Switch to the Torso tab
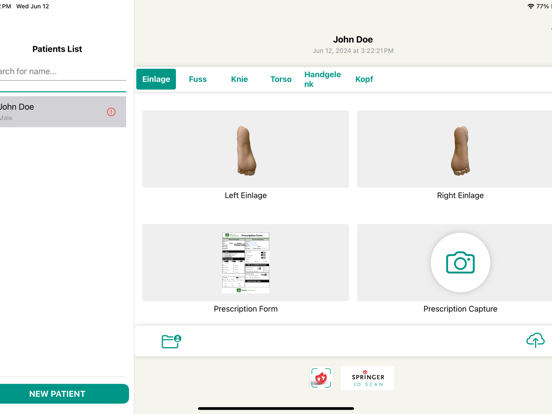This screenshot has height=414, width=552. (281, 79)
